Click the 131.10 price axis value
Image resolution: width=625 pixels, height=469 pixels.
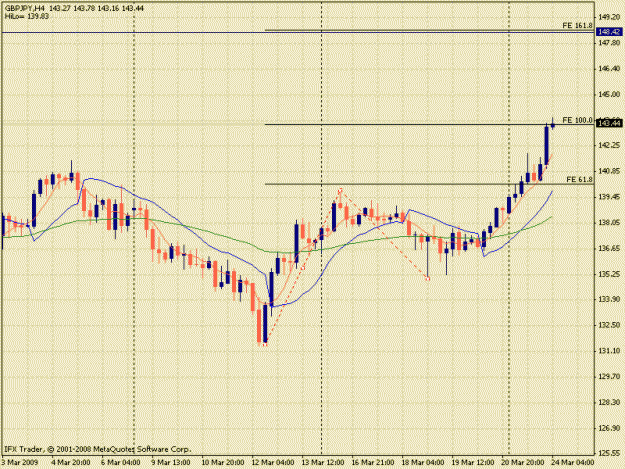pyautogui.click(x=609, y=351)
